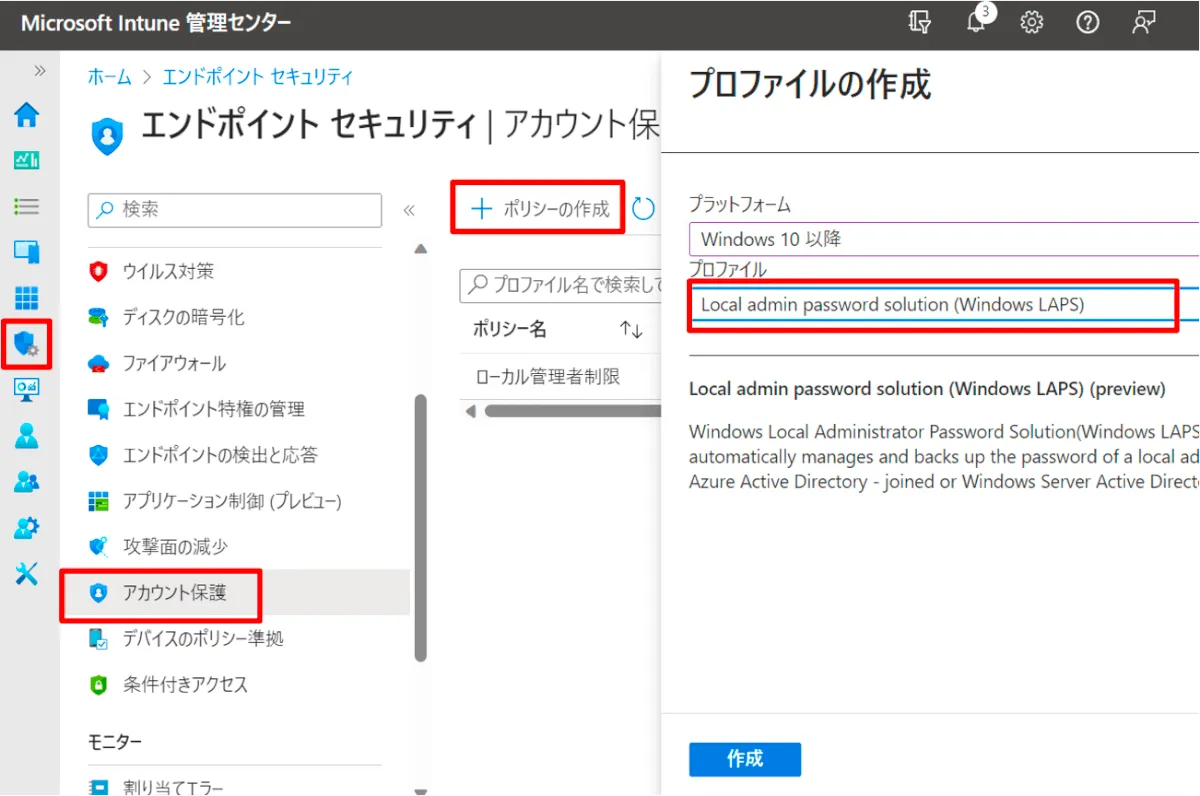
Task: Open the settings gear in header
Action: point(1032,23)
